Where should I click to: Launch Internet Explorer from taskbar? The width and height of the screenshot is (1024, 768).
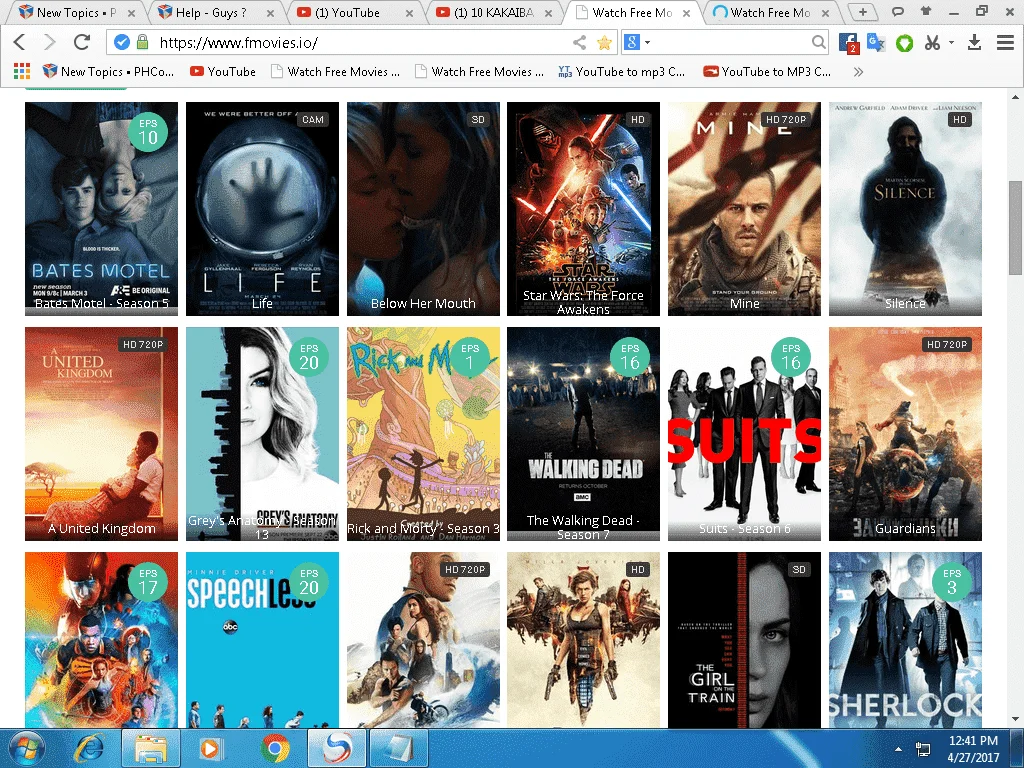(88, 748)
